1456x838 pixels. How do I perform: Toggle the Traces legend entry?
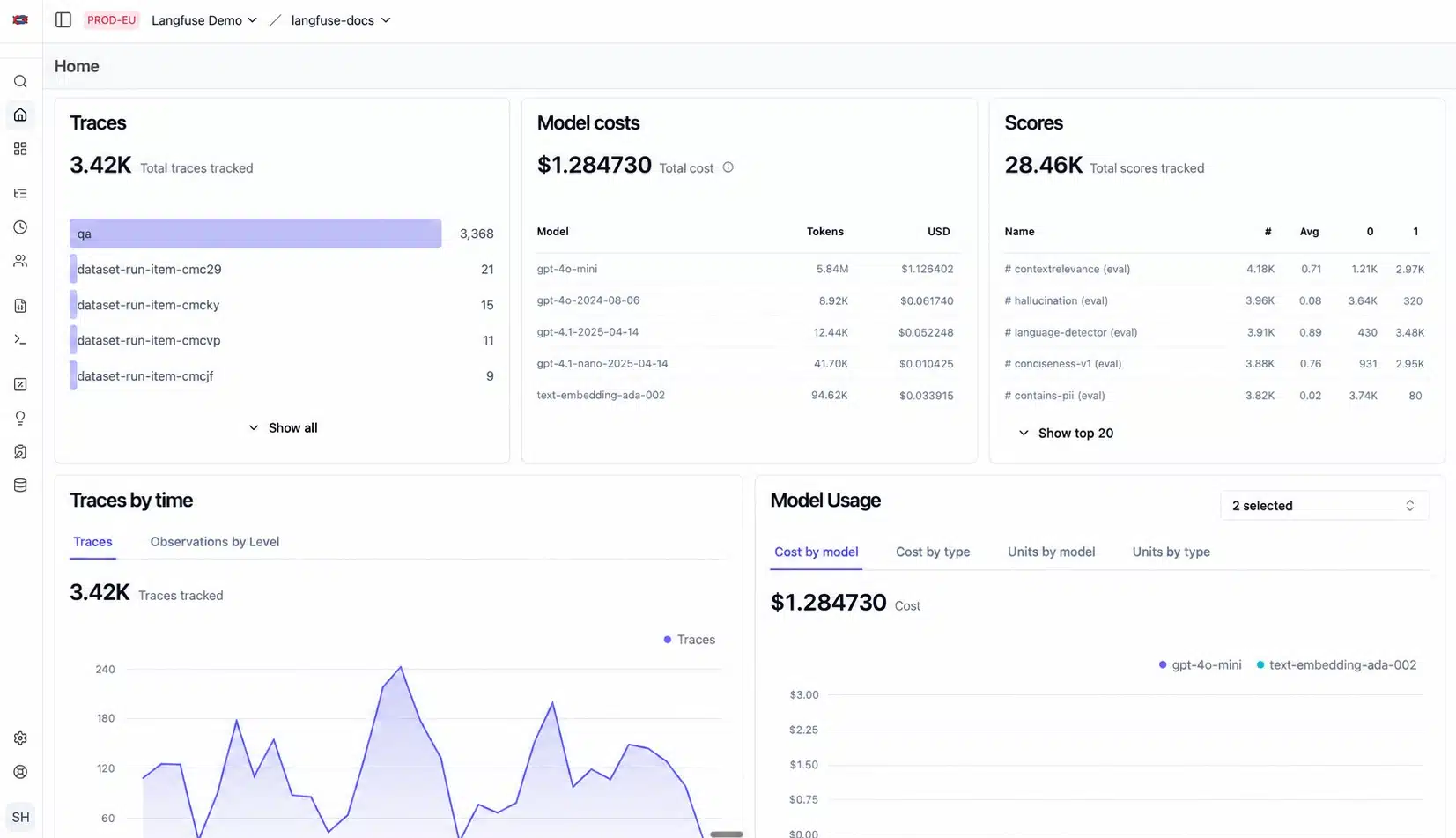click(689, 640)
